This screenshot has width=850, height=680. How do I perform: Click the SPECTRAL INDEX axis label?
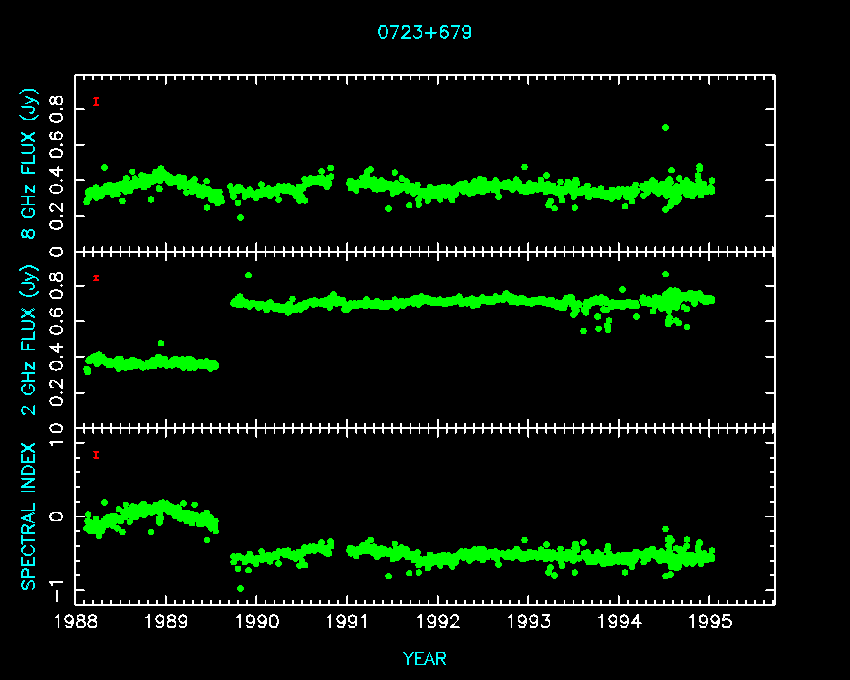click(x=30, y=515)
